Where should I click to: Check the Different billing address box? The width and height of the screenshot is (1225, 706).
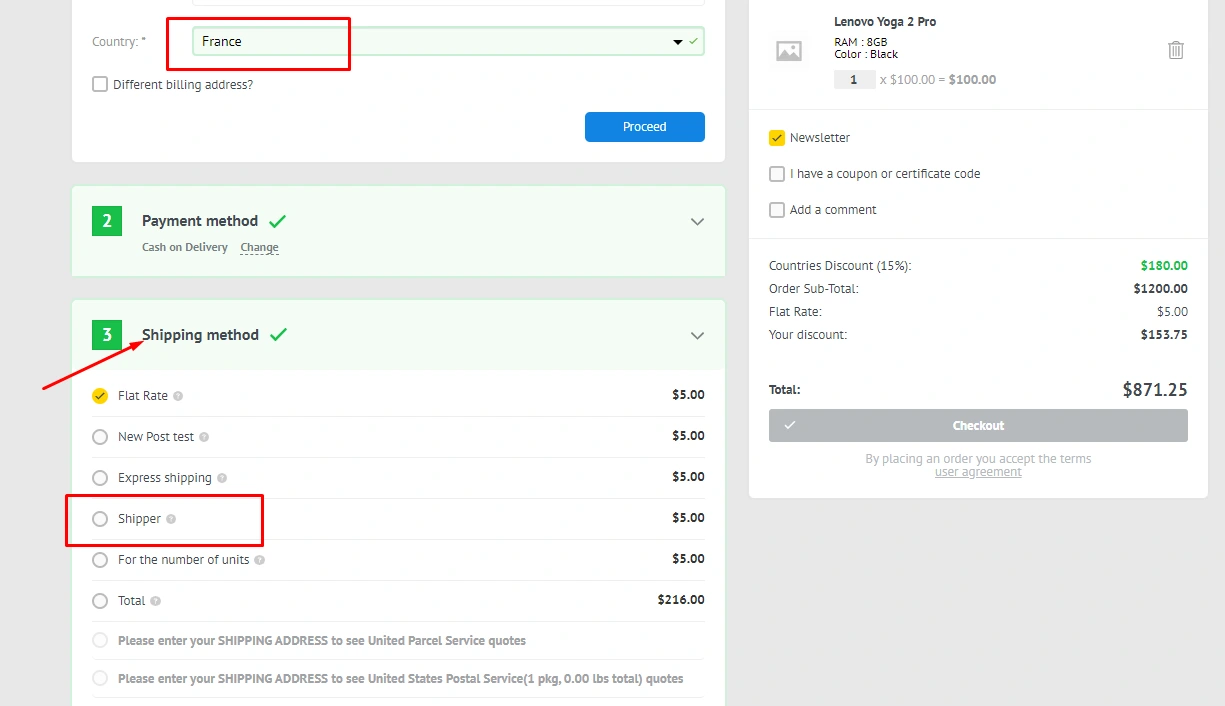[100, 85]
